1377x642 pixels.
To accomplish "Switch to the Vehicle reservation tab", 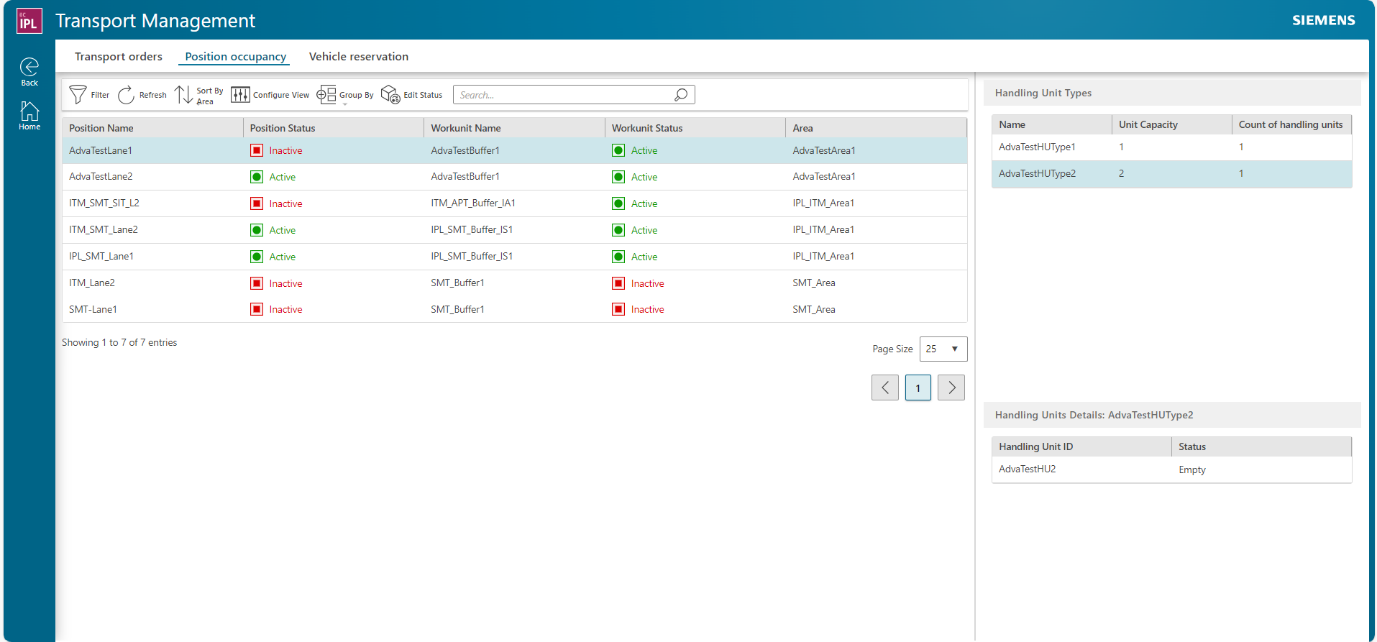I will coord(358,57).
